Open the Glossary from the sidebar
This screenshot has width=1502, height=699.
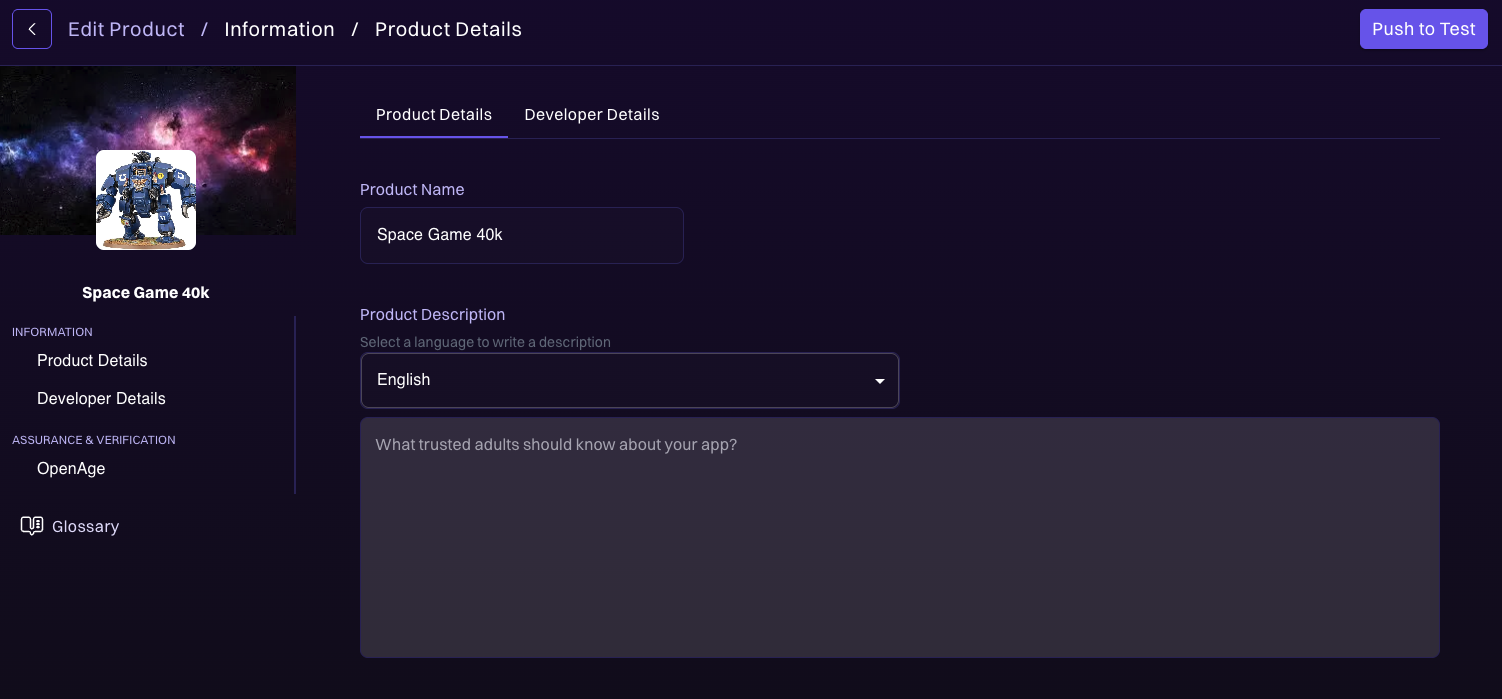coord(85,526)
